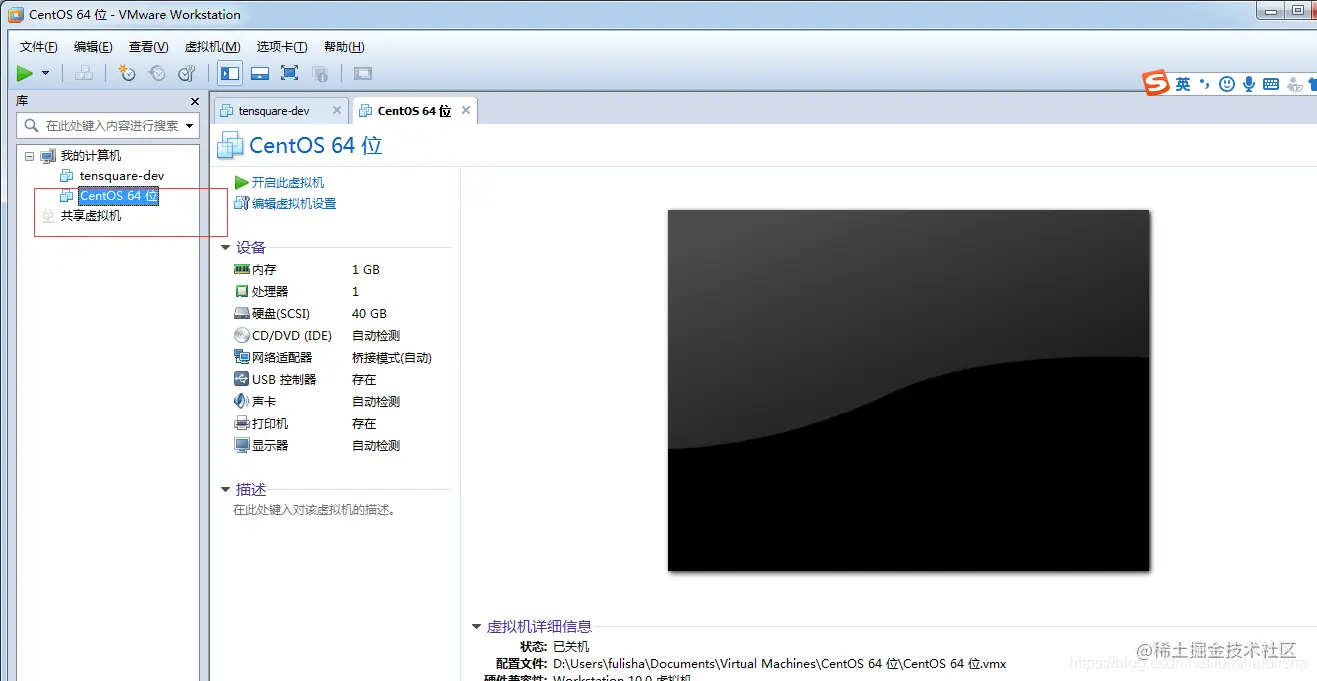Click the 网络适配器 network adapter icon
Image resolution: width=1317 pixels, height=681 pixels.
241,358
